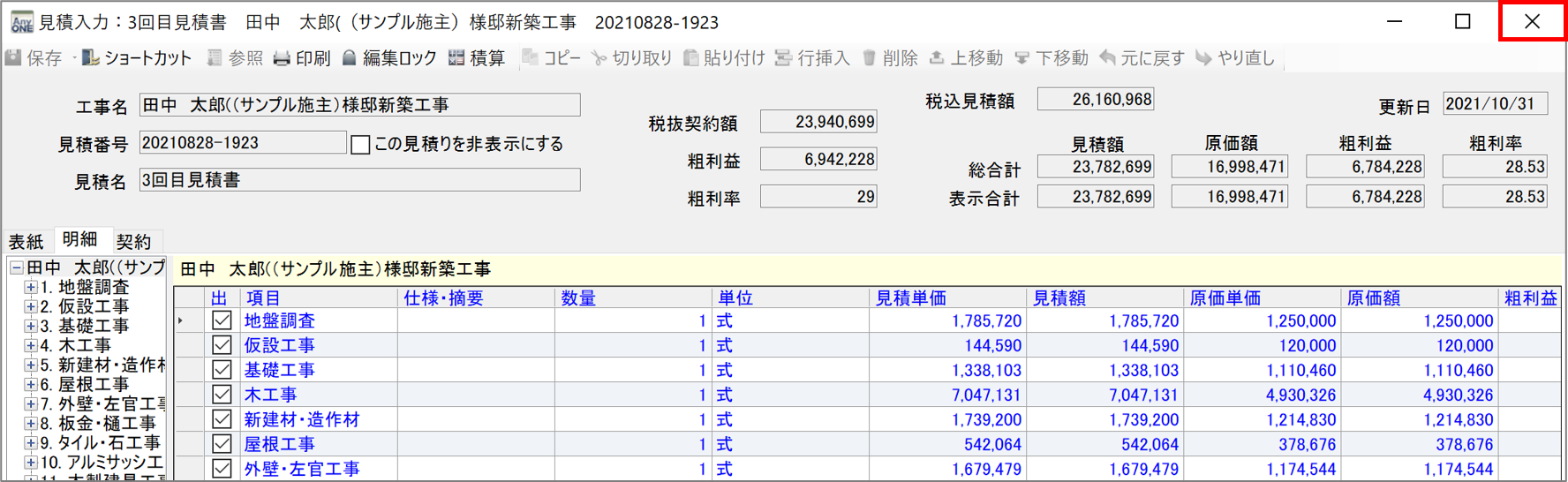Expand the '4. 木工事' tree node
This screenshot has width=1568, height=482.
tap(31, 345)
